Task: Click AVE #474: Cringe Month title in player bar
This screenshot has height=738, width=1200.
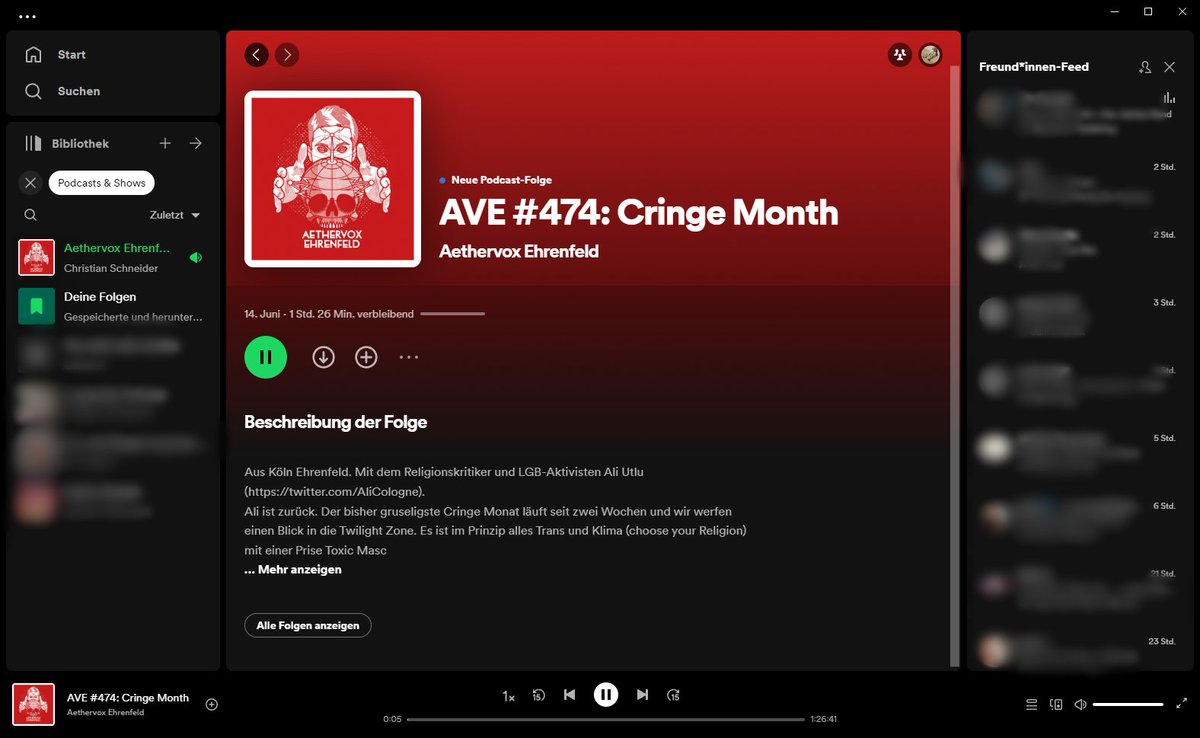Action: point(128,698)
